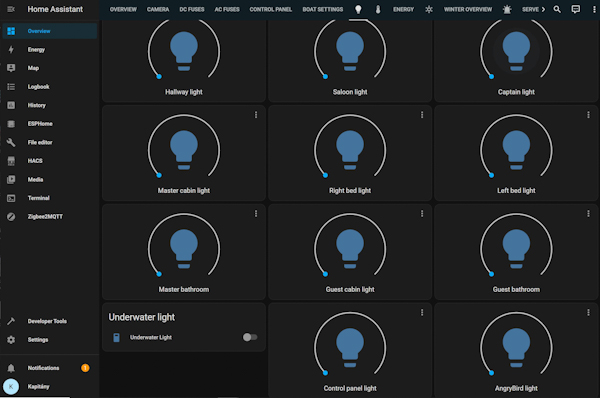Image resolution: width=600 pixels, height=398 pixels.
Task: Switch to the sun icon tab
Action: click(x=429, y=9)
